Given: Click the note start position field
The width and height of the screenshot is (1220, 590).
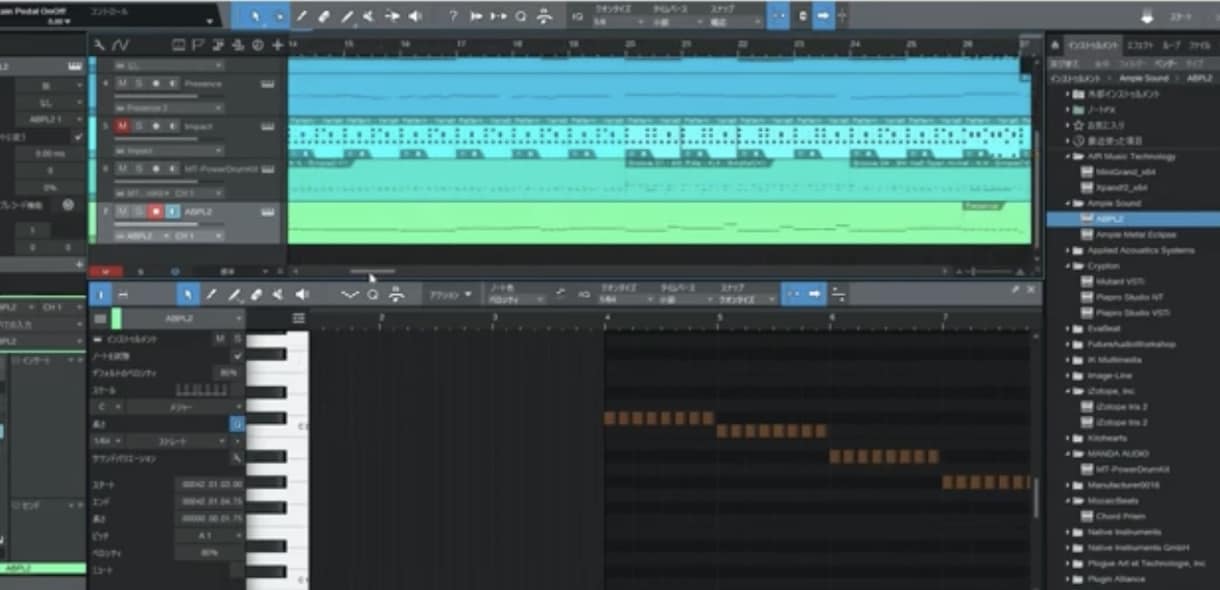Looking at the screenshot, I should click(x=208, y=483).
